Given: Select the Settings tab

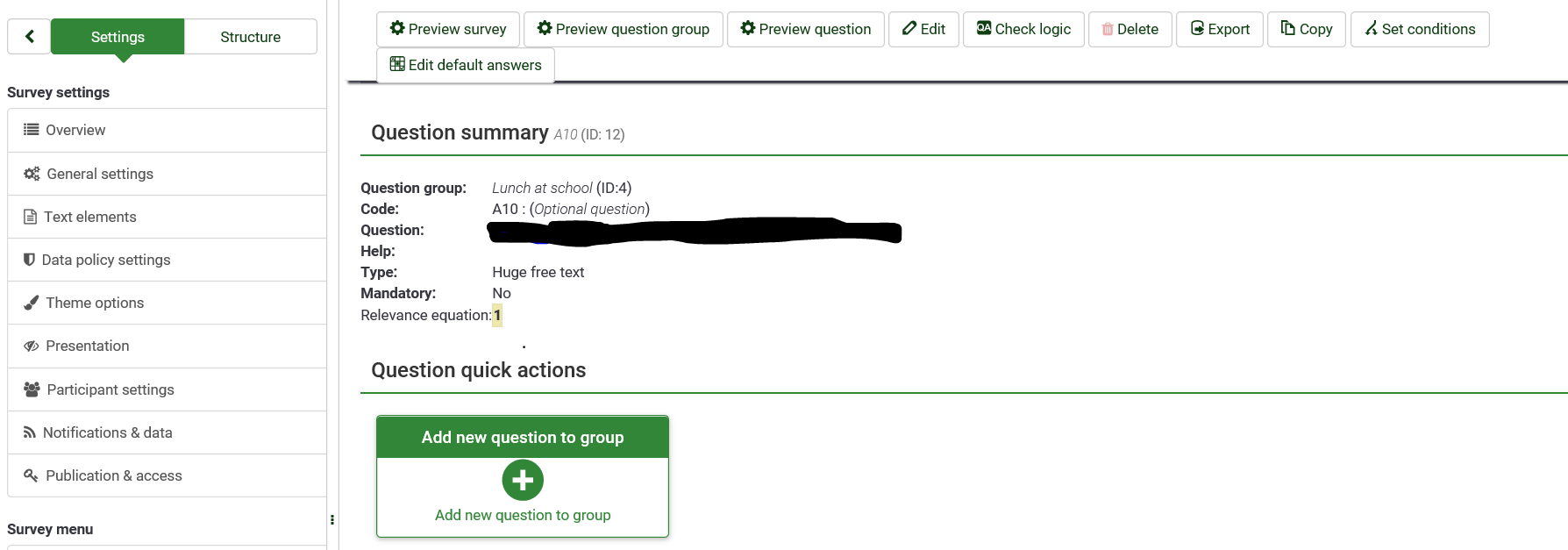Looking at the screenshot, I should point(118,37).
